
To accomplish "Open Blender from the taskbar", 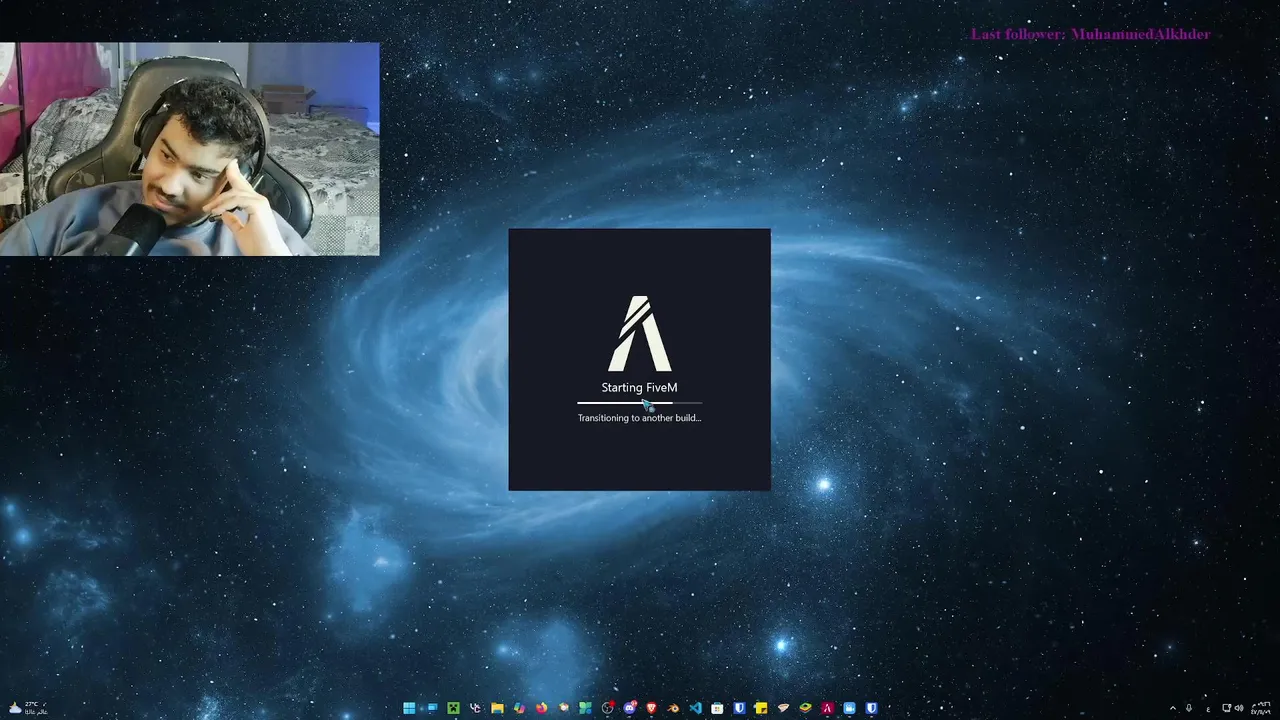I will 673,708.
